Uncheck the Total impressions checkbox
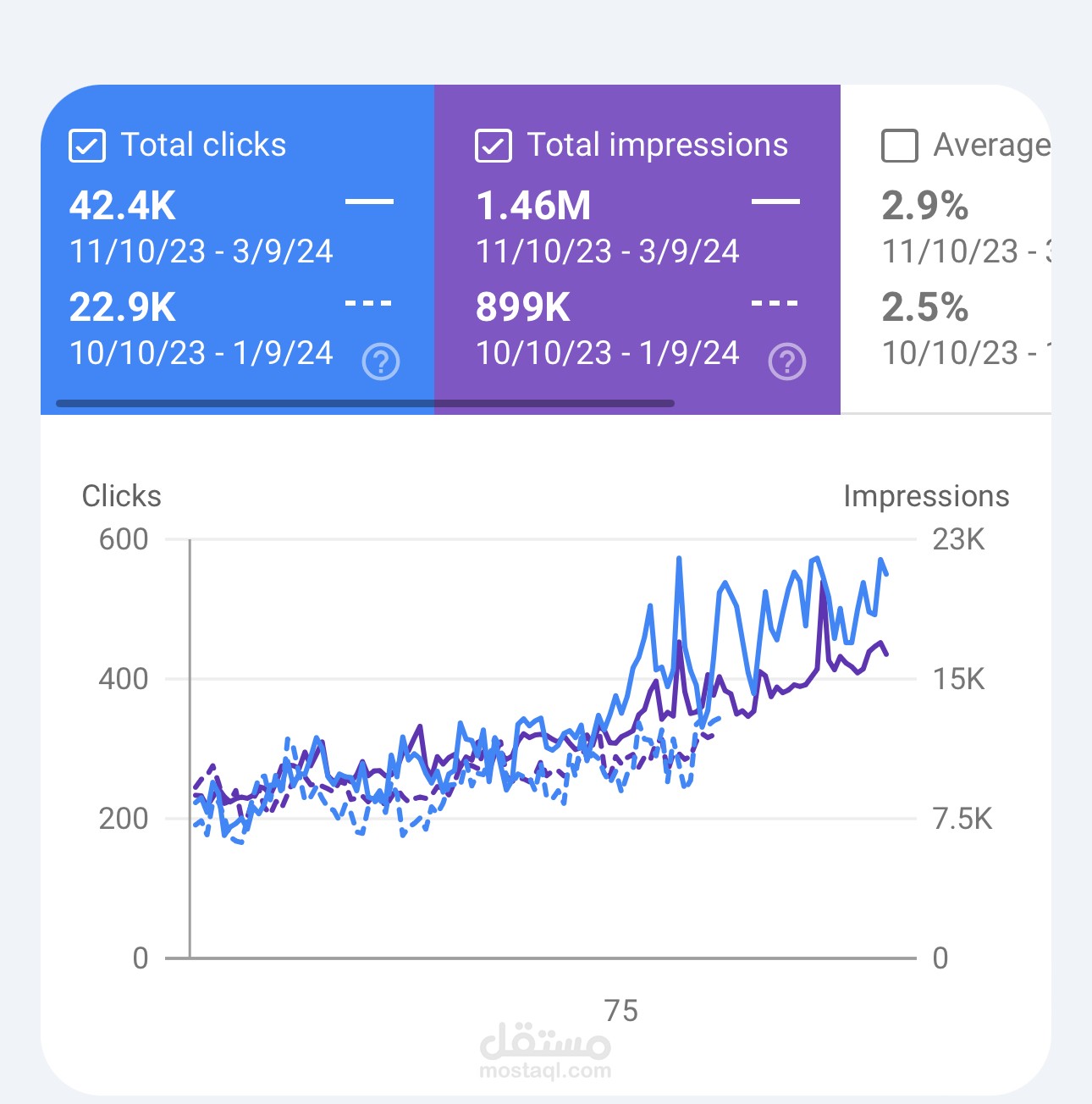Screen dimensions: 1092x1104 click(494, 146)
